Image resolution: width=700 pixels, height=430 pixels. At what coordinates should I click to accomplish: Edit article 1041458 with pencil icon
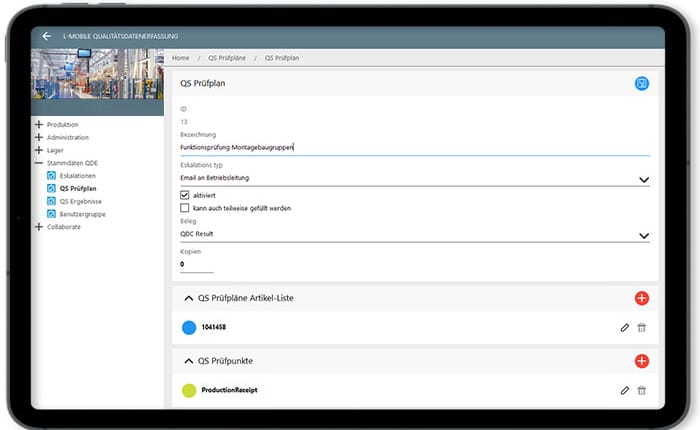tap(625, 327)
